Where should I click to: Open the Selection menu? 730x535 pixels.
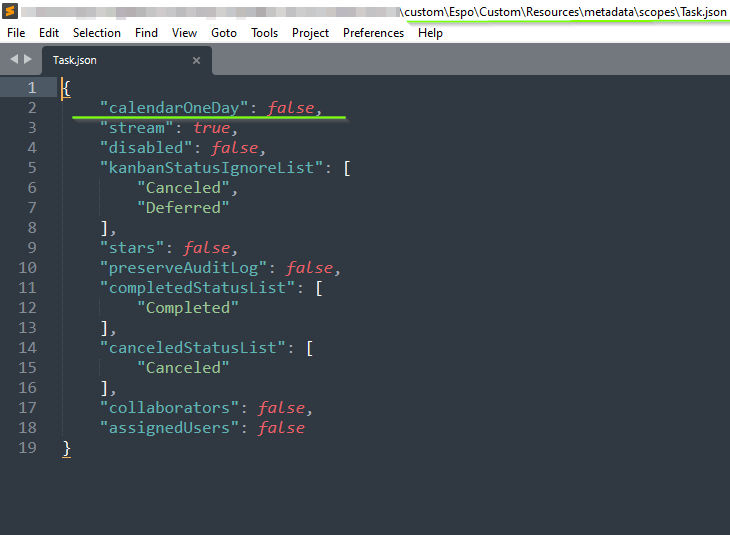[x=97, y=33]
